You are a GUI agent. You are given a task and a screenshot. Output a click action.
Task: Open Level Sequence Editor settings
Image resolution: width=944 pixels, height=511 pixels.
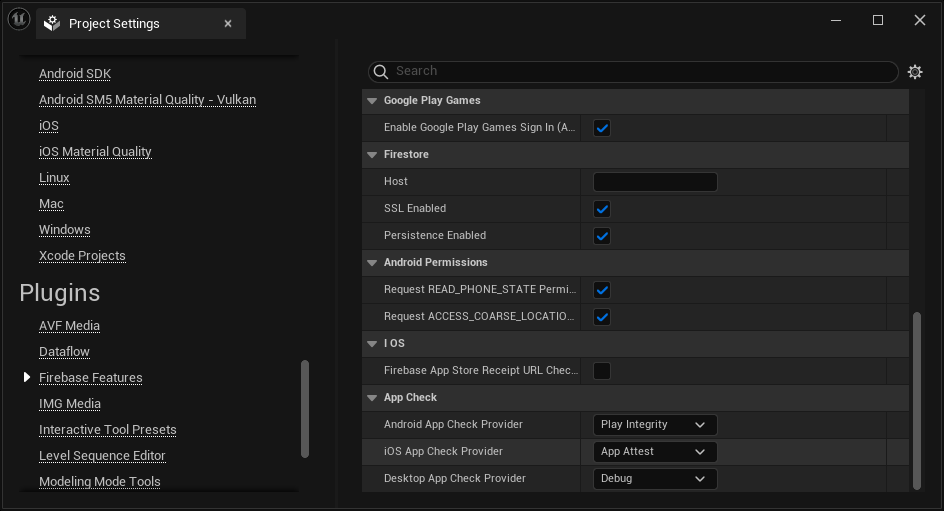tap(102, 456)
